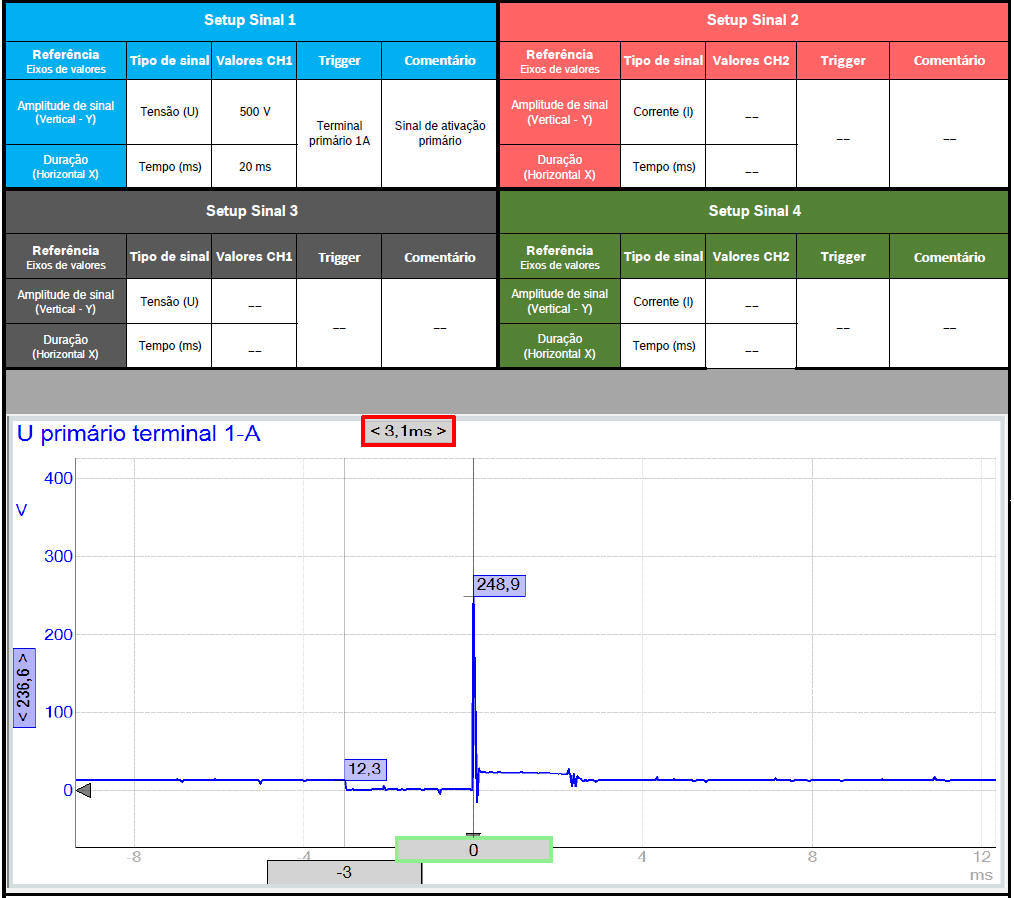Select the 3,1ms time difference label
The image size is (1014, 898).
[408, 431]
